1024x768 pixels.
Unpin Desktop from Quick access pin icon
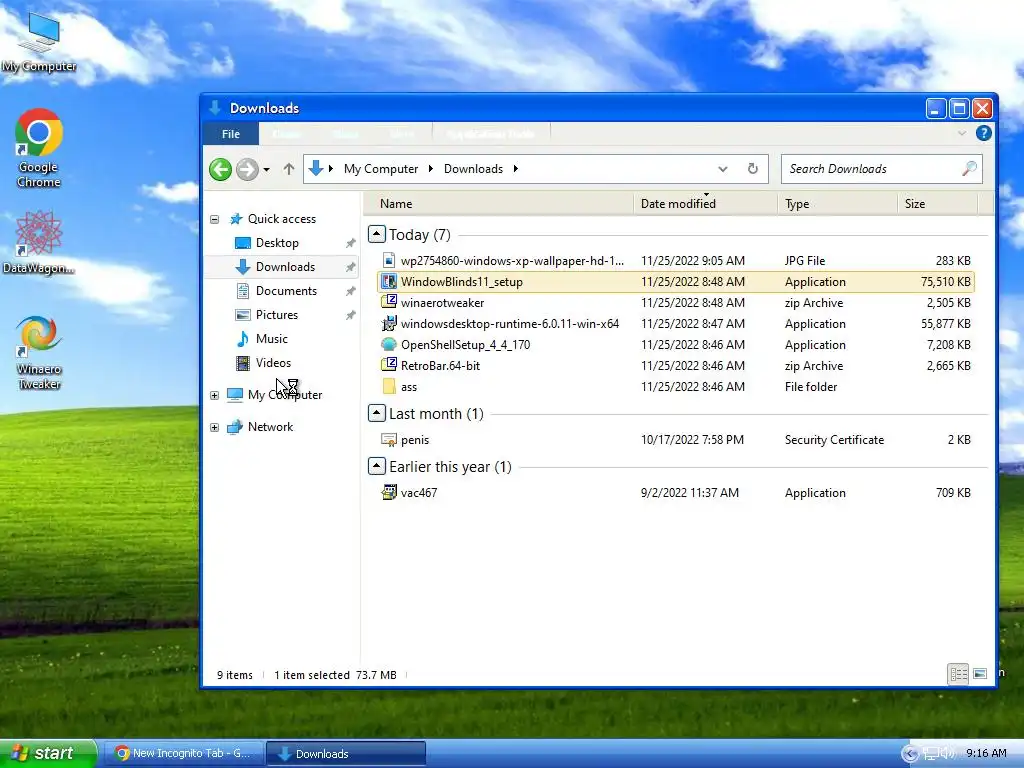pyautogui.click(x=350, y=243)
